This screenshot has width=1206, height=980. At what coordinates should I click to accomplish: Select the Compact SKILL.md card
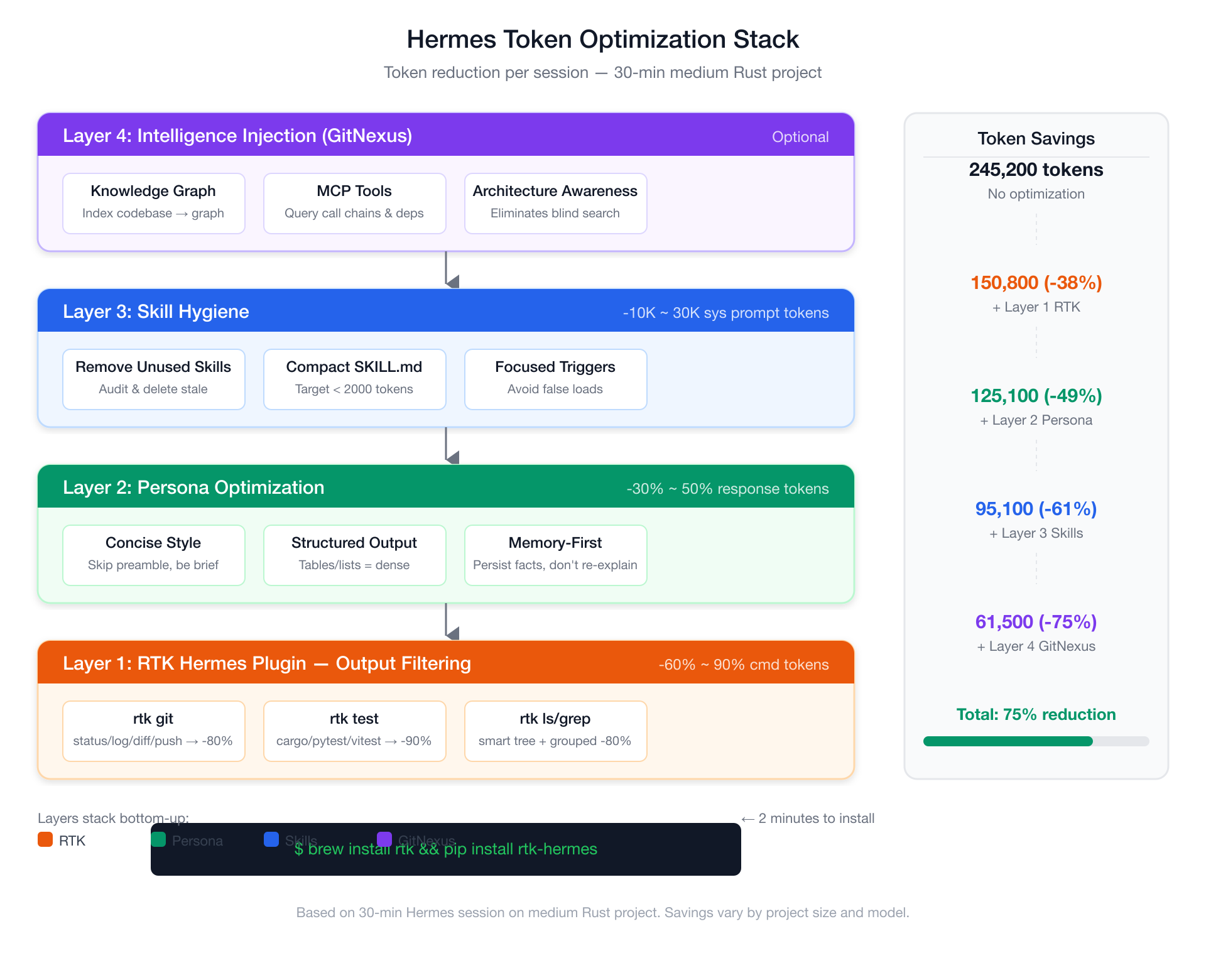pos(354,379)
